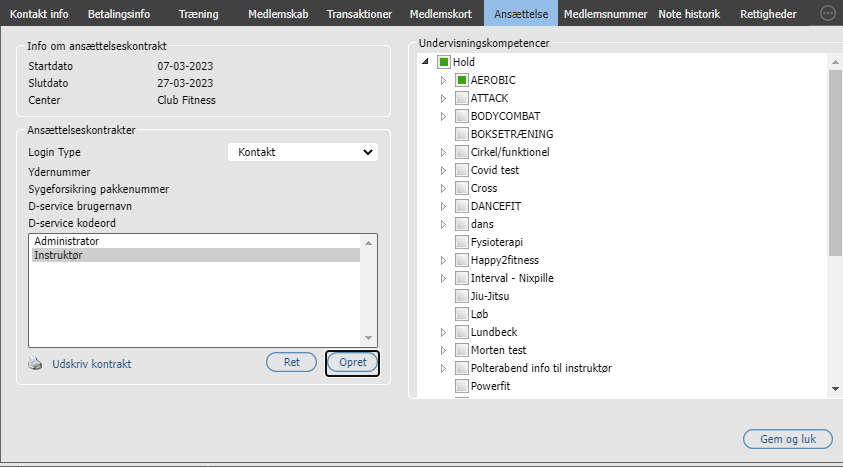The image size is (843, 467).
Task: Uncheck the AEROBIC checkbox
Action: (x=461, y=80)
